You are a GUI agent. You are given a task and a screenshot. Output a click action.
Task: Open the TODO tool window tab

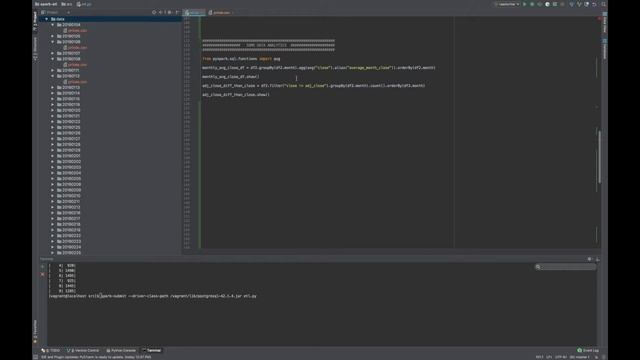[51, 351]
